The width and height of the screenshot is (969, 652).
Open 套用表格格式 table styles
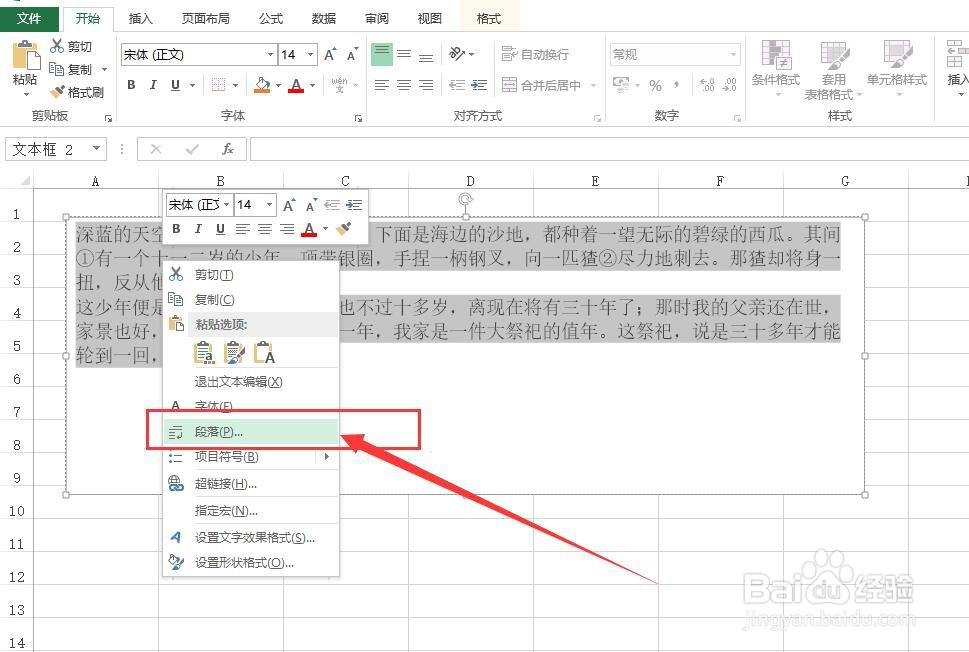click(833, 69)
